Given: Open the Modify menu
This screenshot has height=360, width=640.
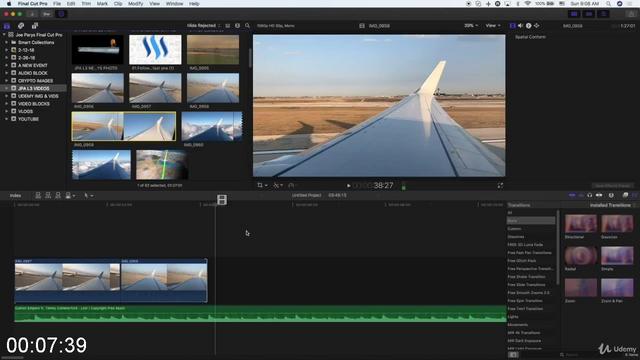Looking at the screenshot, I should coord(136,4).
